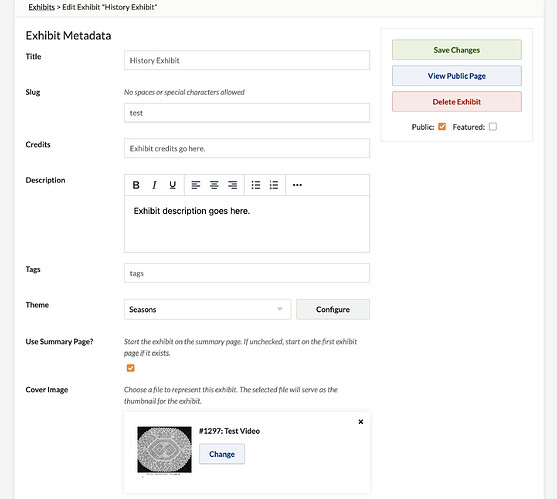Align description text to the right

tap(232, 185)
